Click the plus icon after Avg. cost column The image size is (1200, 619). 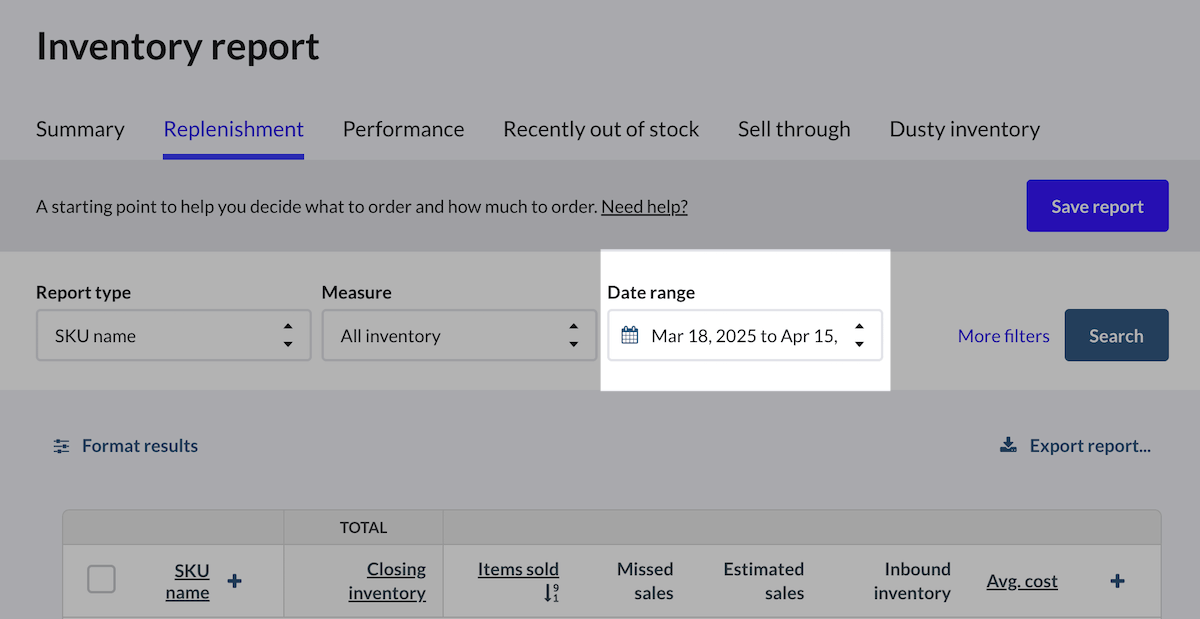(x=1118, y=581)
